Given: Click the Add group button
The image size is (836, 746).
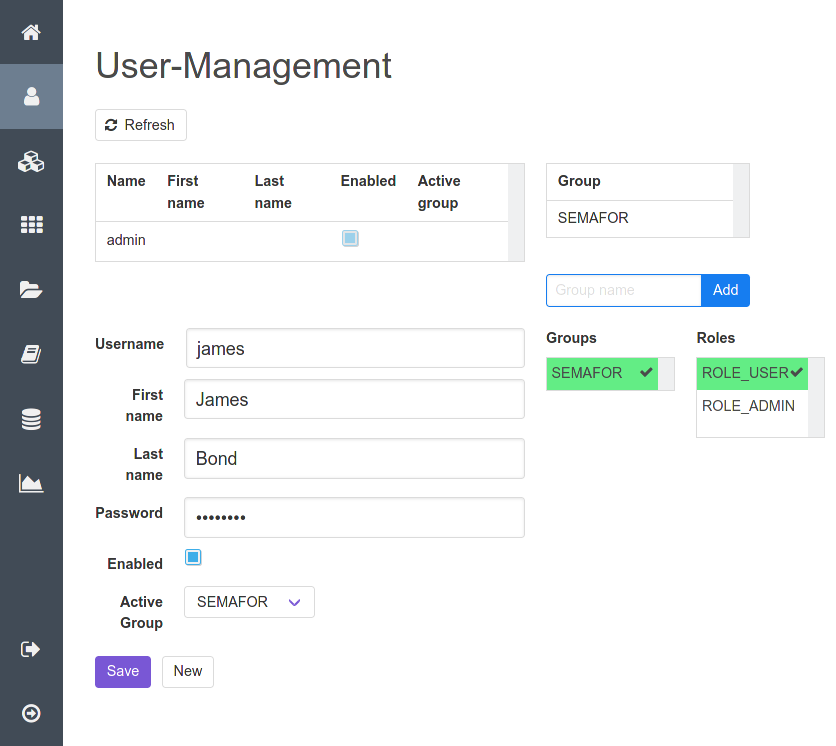Looking at the screenshot, I should [x=725, y=291].
